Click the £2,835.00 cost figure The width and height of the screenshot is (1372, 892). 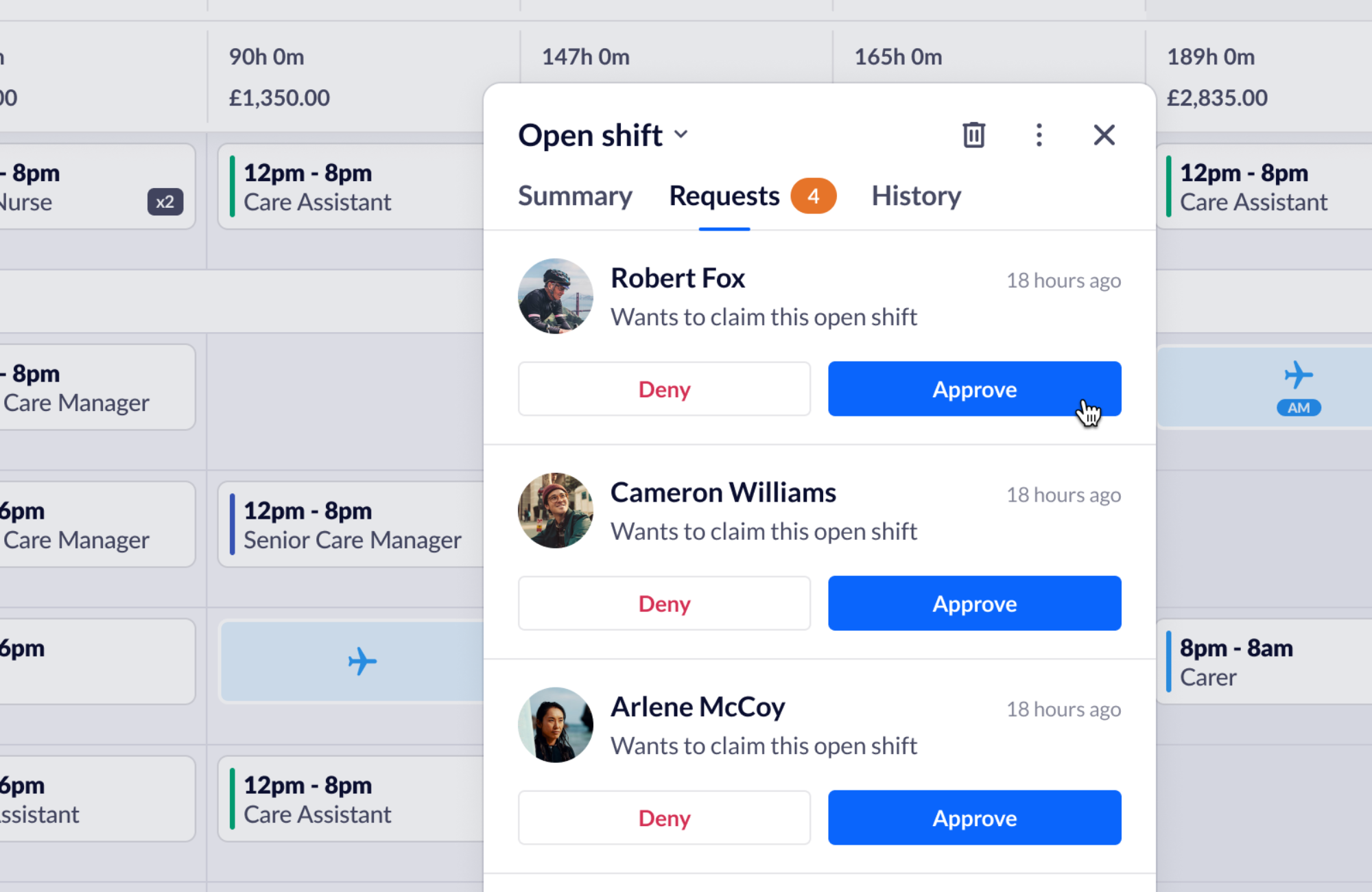[x=1217, y=98]
